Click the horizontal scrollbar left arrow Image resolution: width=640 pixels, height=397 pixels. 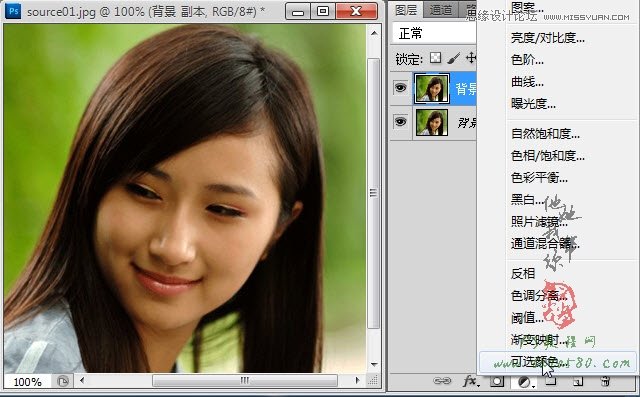click(x=82, y=380)
